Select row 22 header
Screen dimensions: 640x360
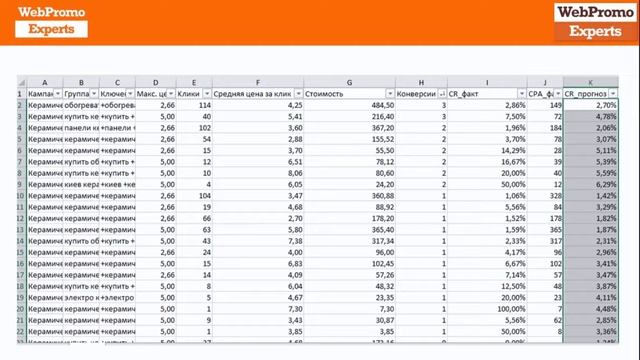pos(22,332)
